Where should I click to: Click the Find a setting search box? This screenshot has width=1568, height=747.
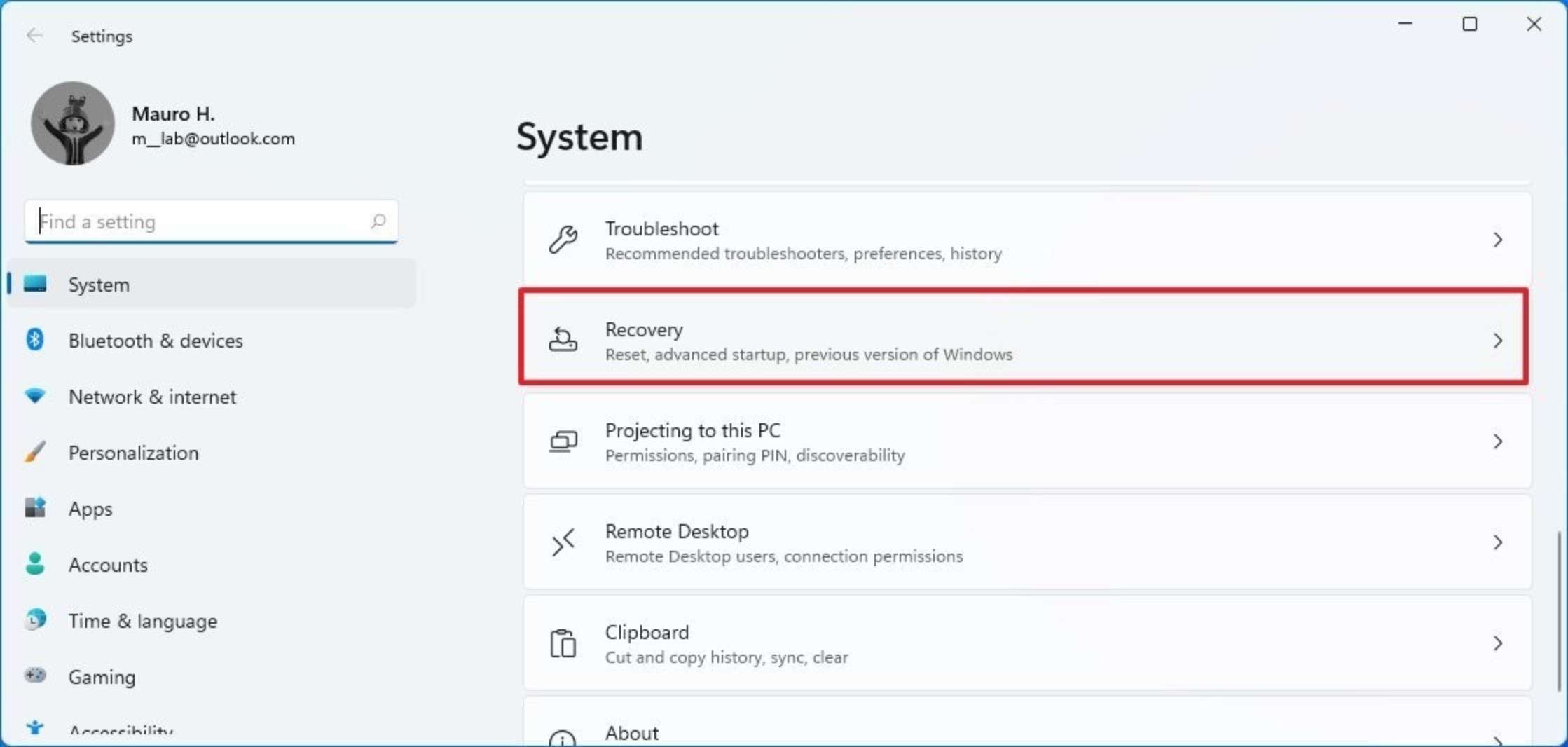(x=211, y=221)
